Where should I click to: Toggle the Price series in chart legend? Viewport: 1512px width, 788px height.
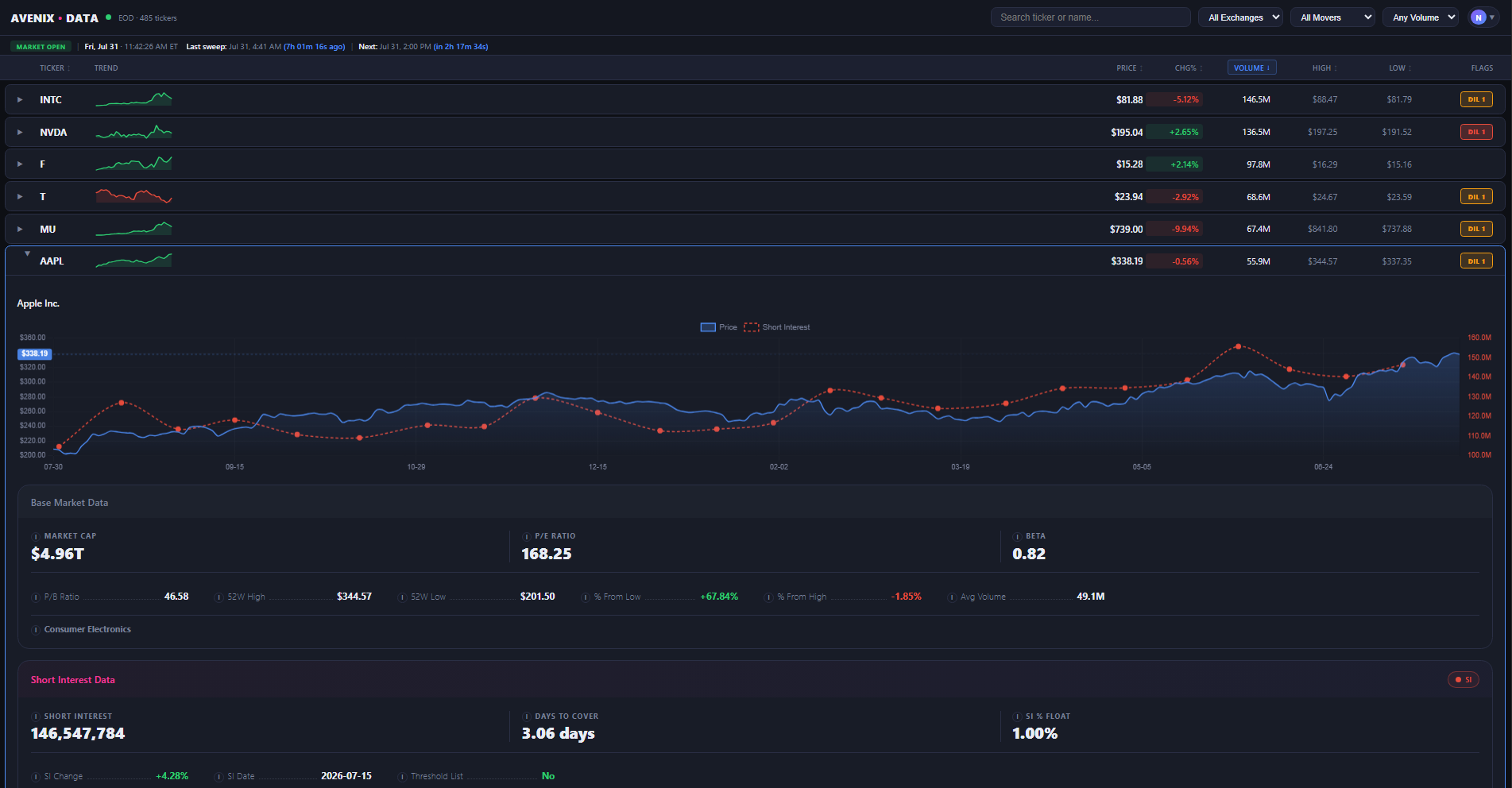tap(718, 327)
